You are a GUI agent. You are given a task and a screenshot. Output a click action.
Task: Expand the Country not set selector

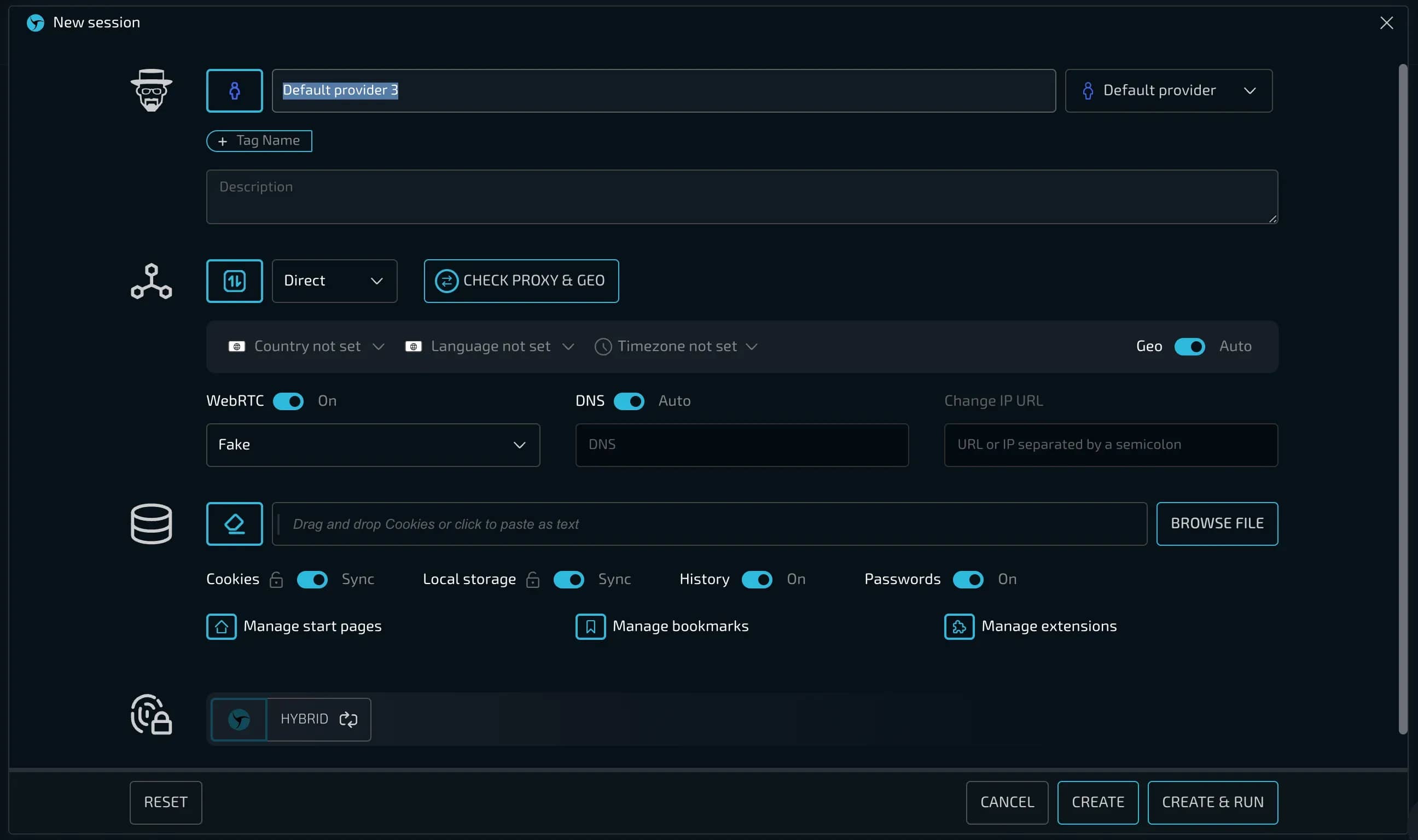click(x=306, y=346)
